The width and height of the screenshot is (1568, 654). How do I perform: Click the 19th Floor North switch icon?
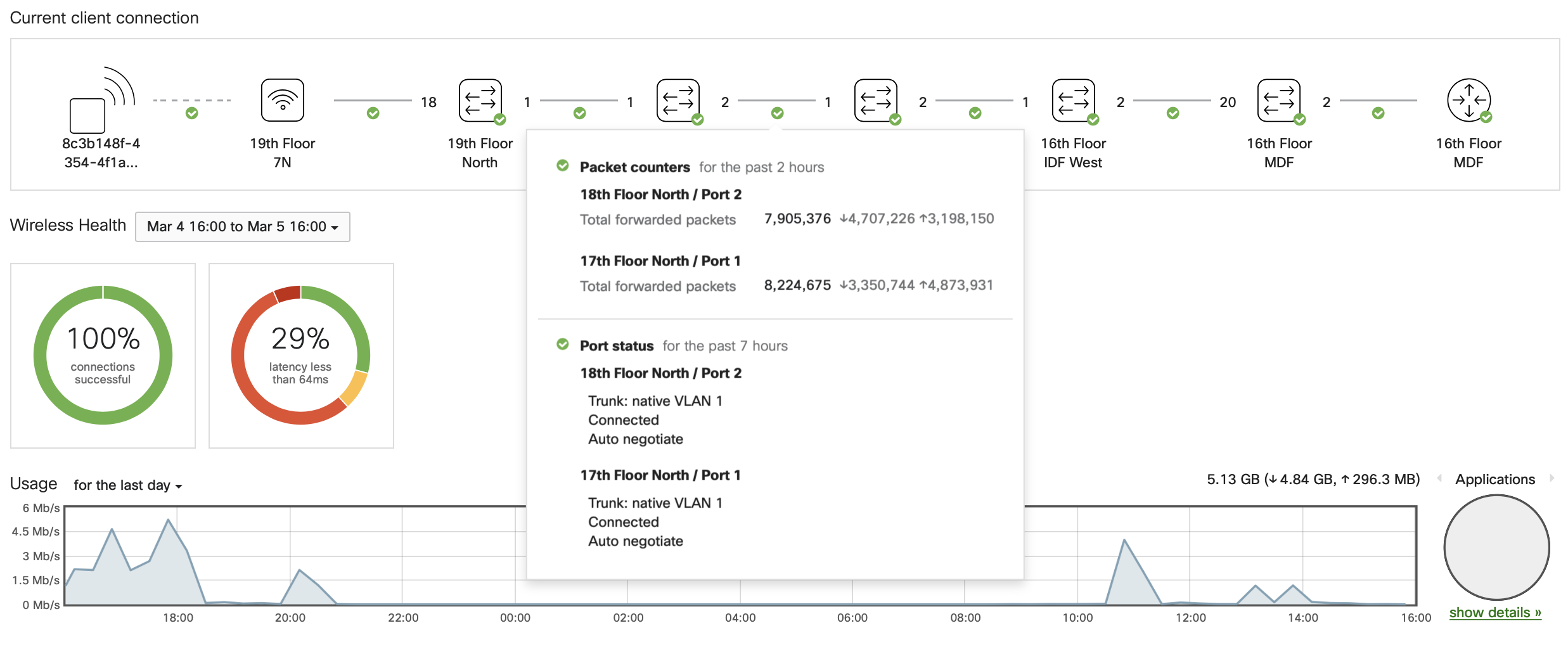[x=481, y=100]
